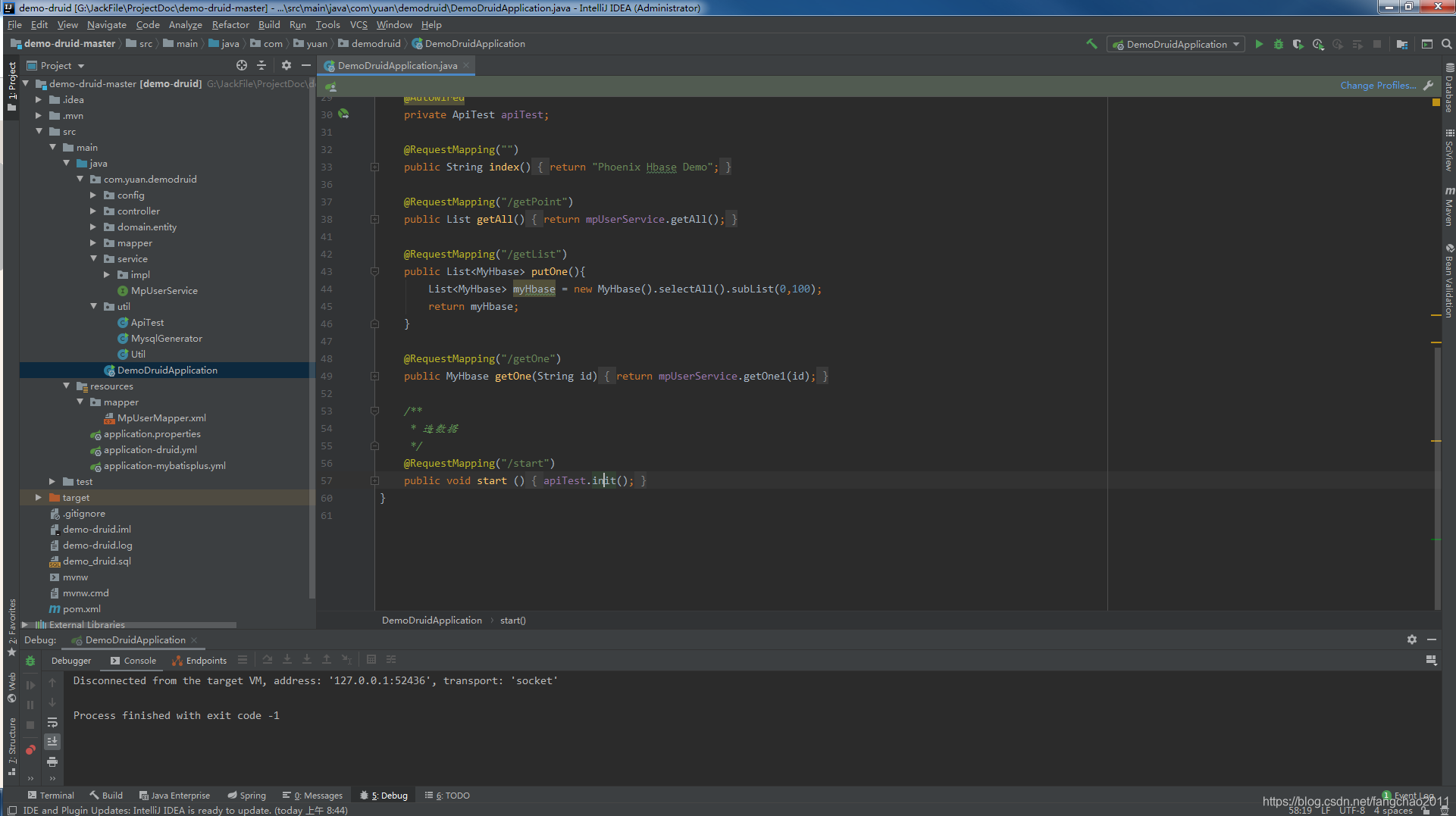
Task: Expand the controller package
Action: (x=93, y=211)
